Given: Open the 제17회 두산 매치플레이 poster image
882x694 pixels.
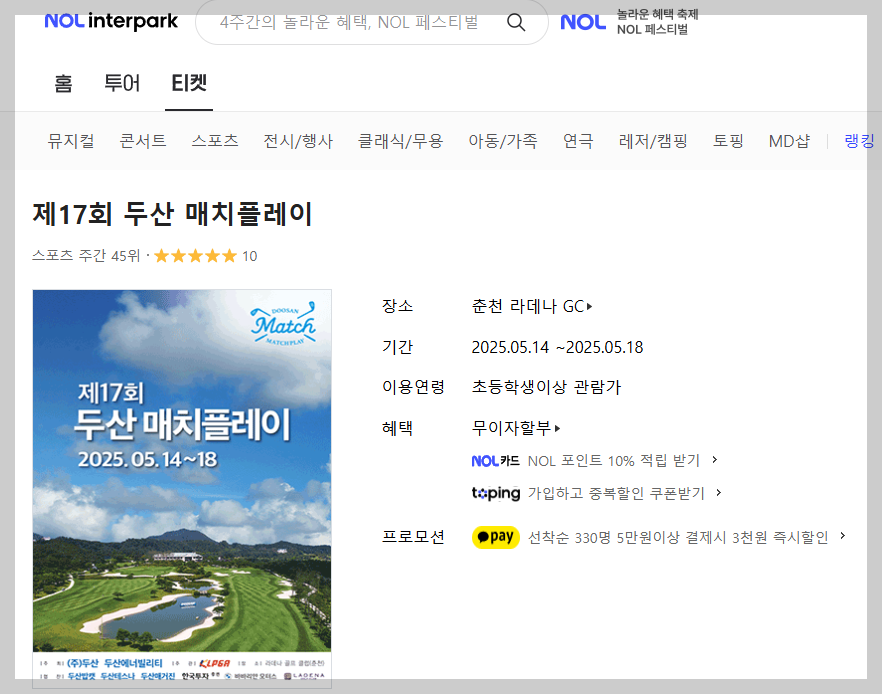Looking at the screenshot, I should click(x=182, y=488).
